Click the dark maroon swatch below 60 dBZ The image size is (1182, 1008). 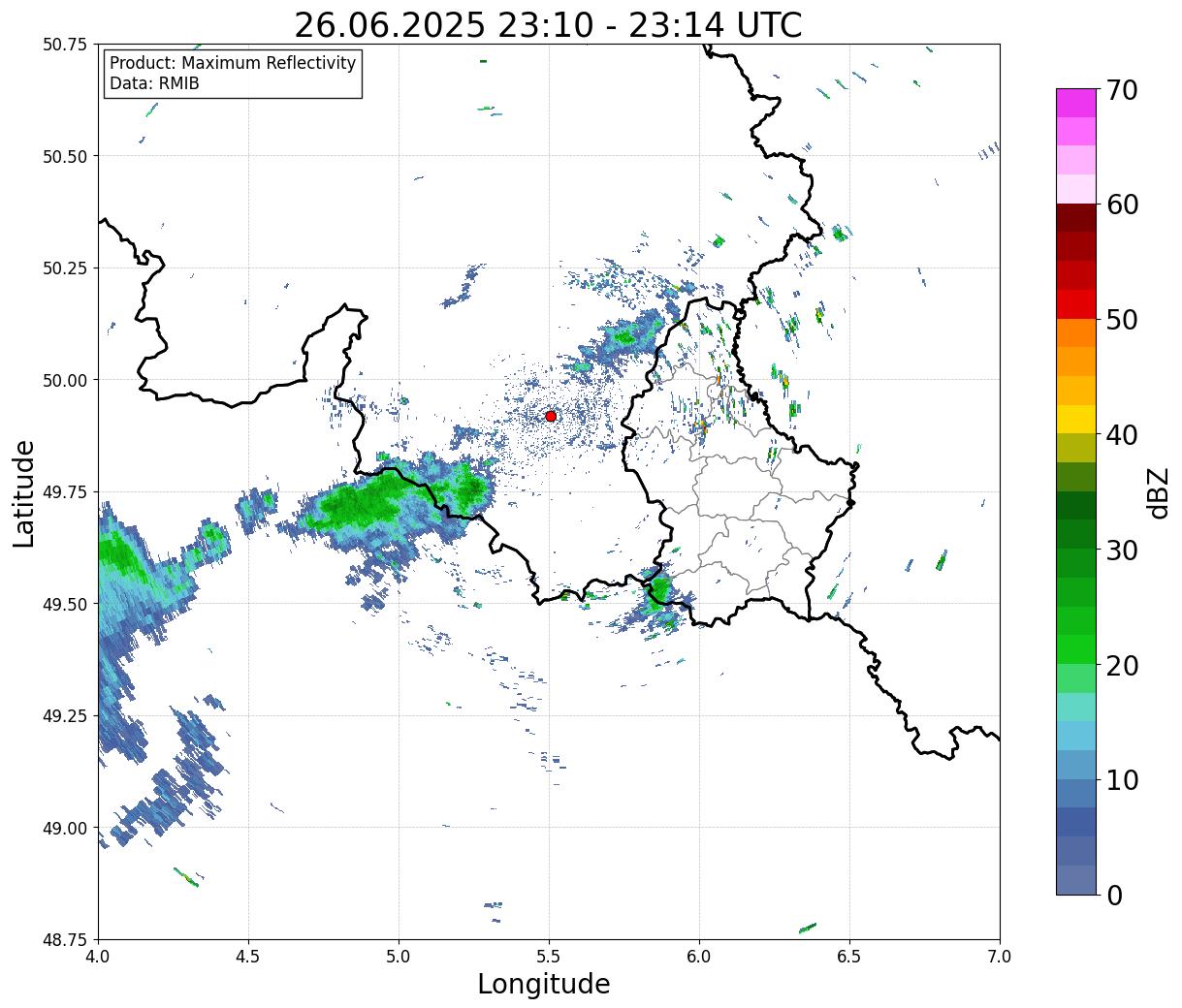[1076, 218]
